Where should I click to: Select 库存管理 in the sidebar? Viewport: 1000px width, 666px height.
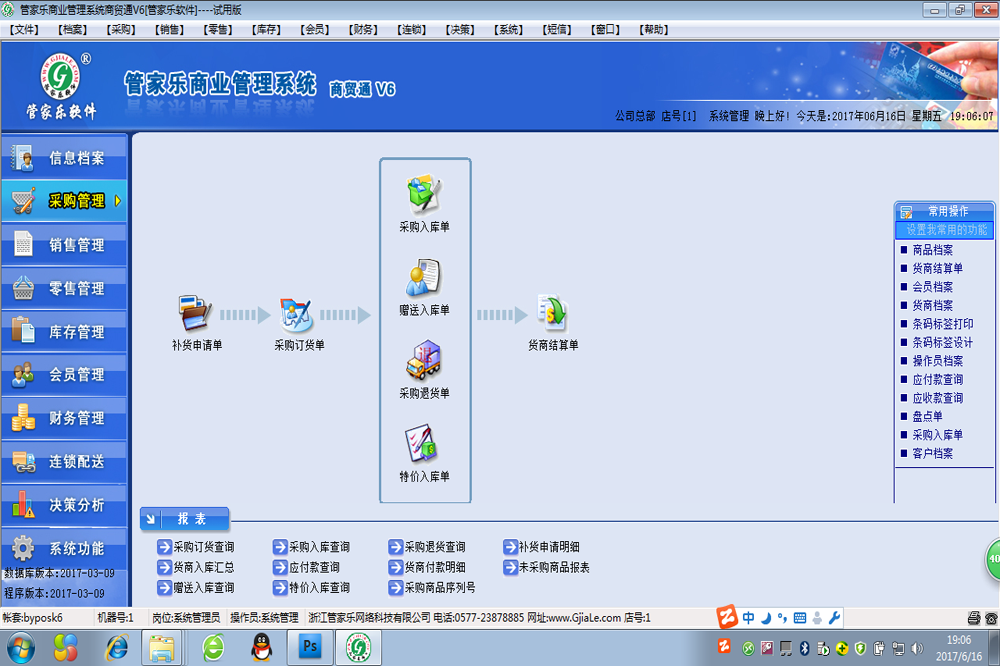click(x=64, y=332)
